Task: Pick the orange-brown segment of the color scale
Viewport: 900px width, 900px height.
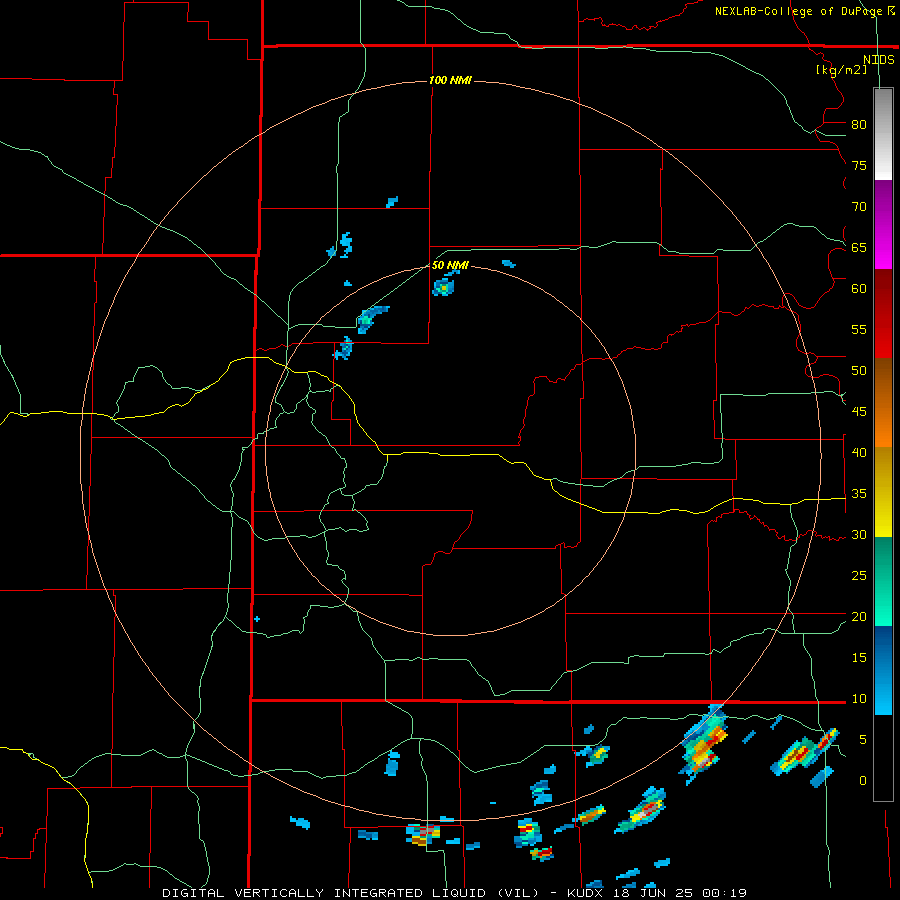Action: (x=883, y=402)
